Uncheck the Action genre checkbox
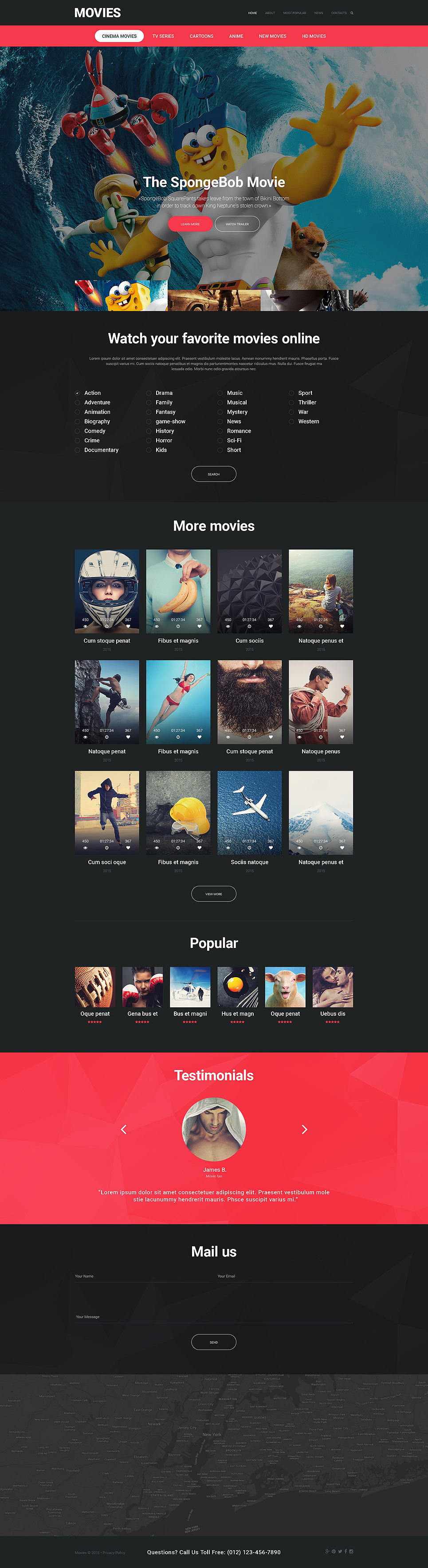428x1568 pixels. tap(77, 393)
